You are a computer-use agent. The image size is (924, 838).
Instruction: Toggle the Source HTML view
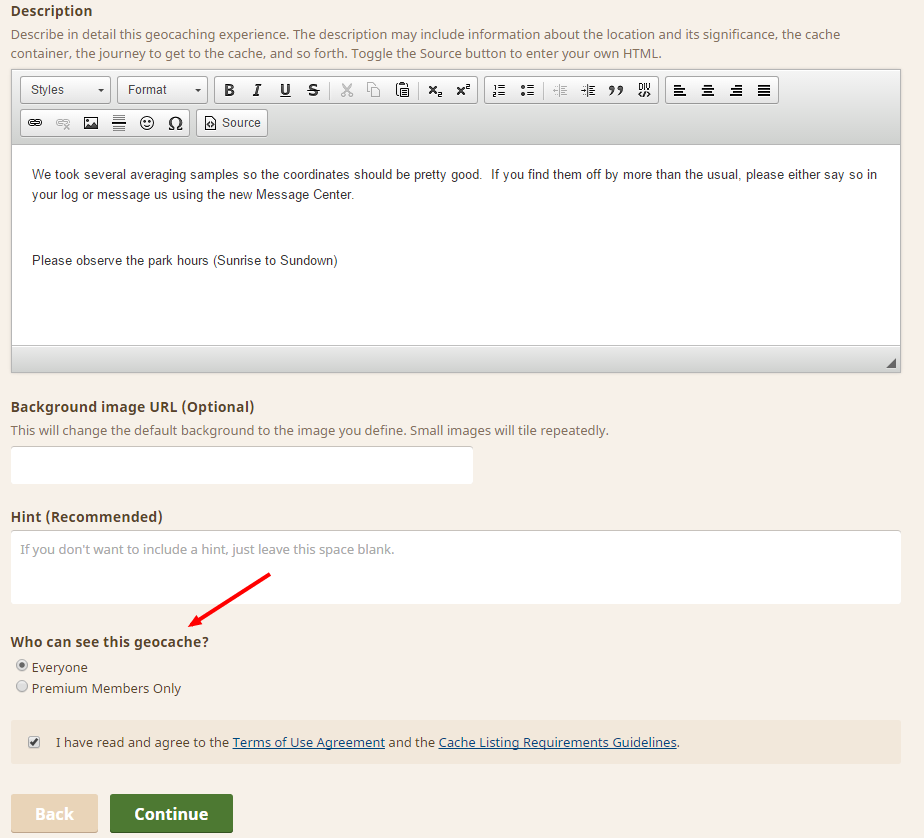[x=232, y=123]
